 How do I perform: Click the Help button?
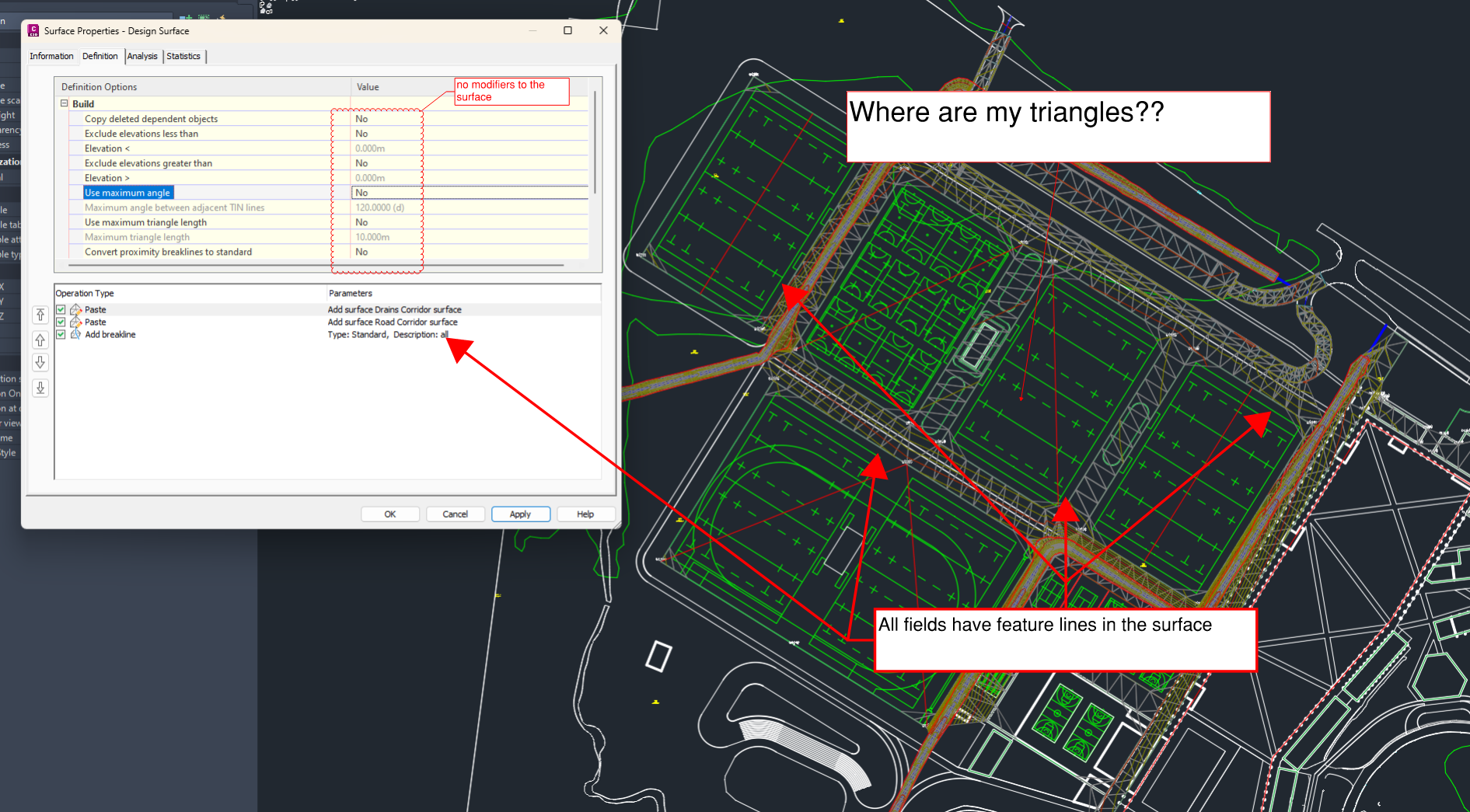click(x=585, y=514)
